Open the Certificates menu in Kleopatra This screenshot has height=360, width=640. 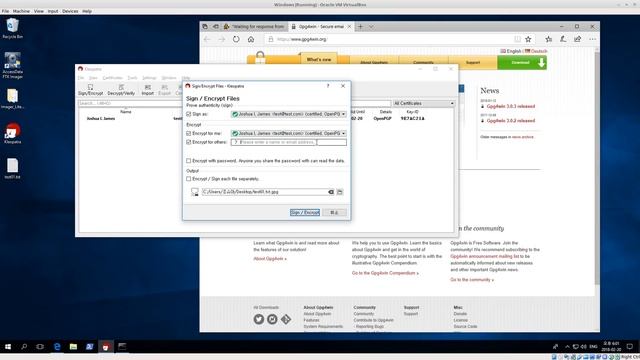pos(112,78)
